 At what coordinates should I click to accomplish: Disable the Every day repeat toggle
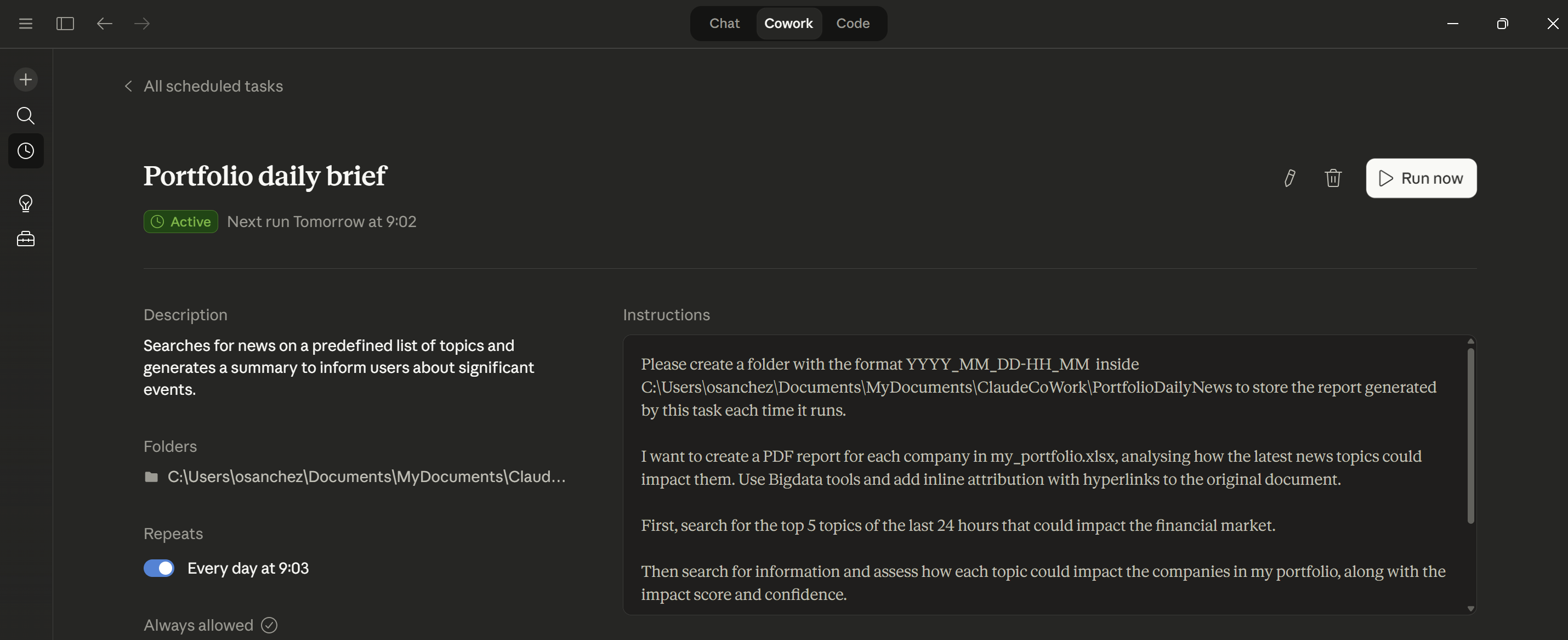pyautogui.click(x=159, y=568)
